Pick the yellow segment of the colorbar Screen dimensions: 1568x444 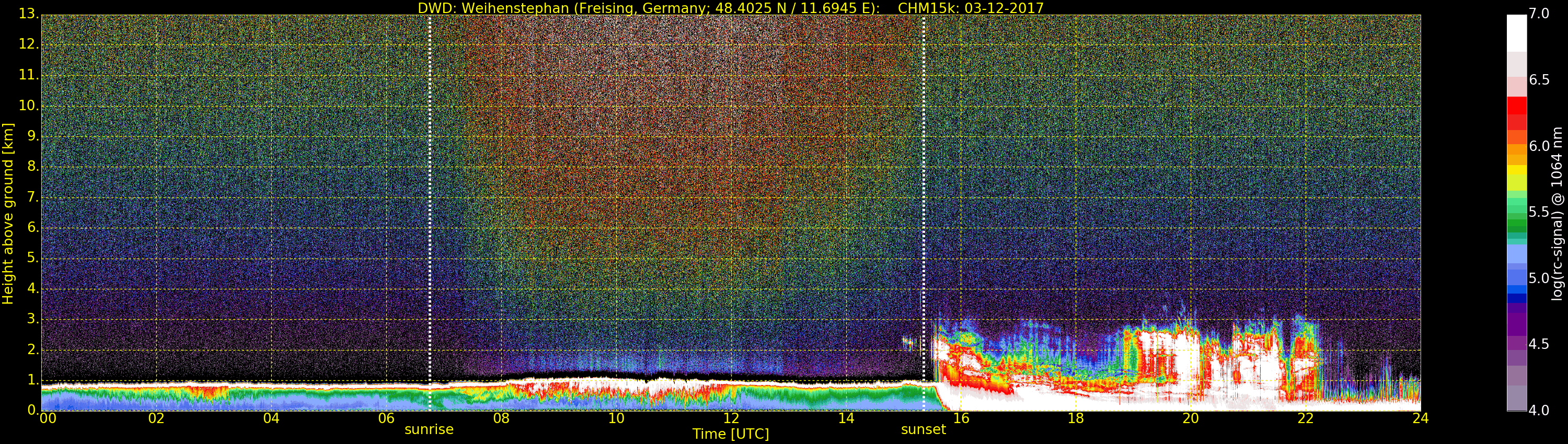click(x=1516, y=170)
